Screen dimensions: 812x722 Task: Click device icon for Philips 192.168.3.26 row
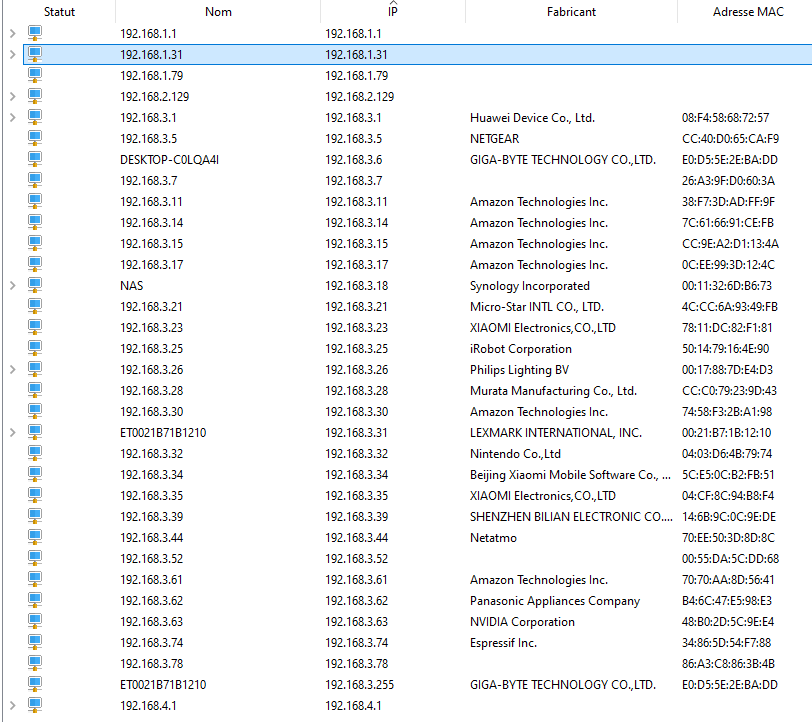click(35, 369)
